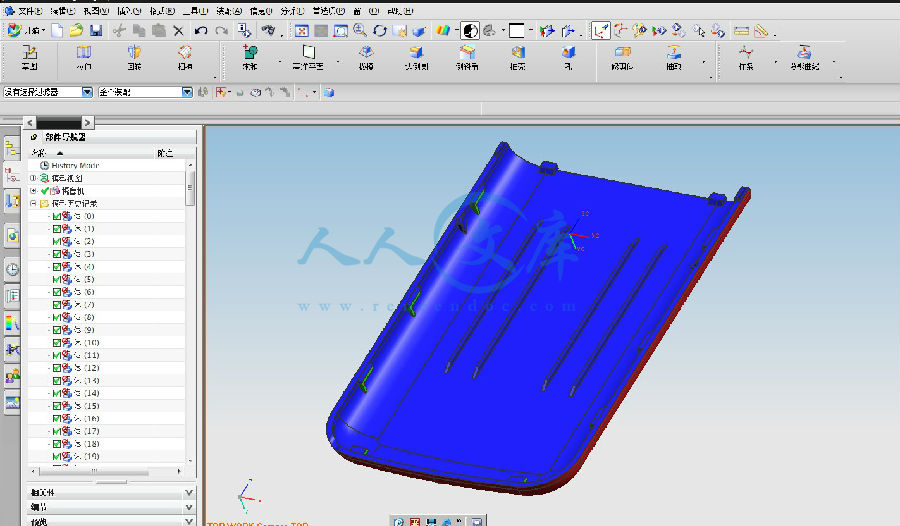The height and width of the screenshot is (526, 900).
Task: Open the History clock sidebar tab
Action: pos(11,269)
